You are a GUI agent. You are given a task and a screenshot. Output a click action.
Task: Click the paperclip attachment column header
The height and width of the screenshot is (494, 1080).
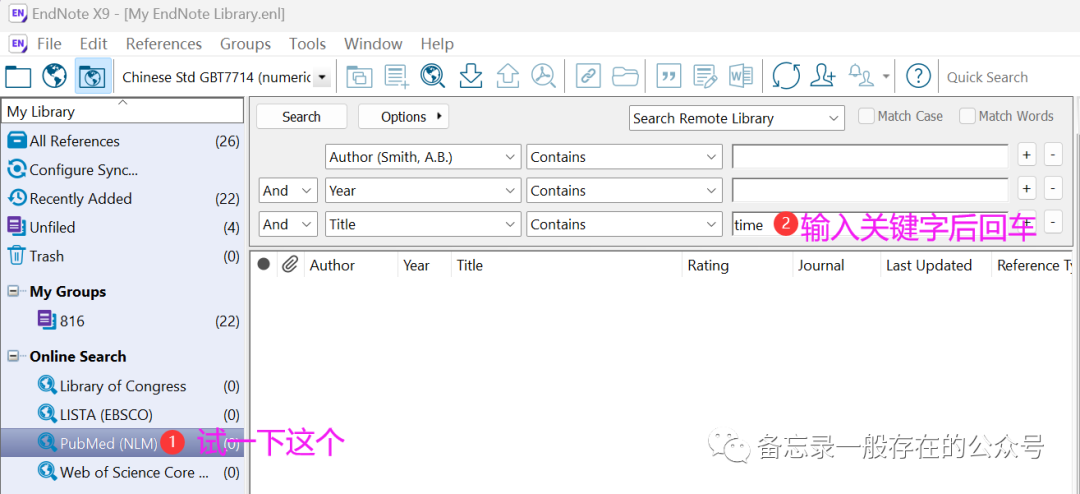(x=290, y=265)
